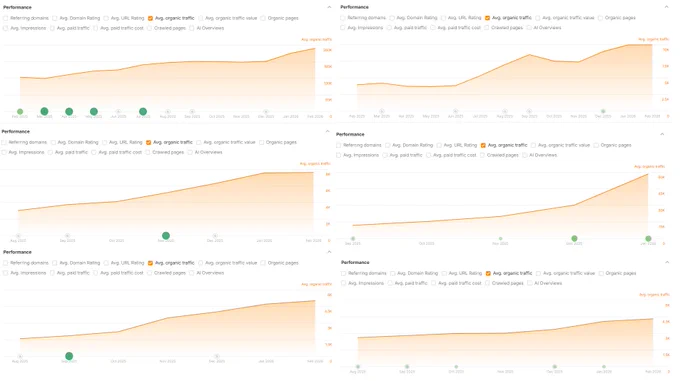Open the Nov 2025 small green marker in middle-right chart
The width and height of the screenshot is (680, 381).
[500, 239]
